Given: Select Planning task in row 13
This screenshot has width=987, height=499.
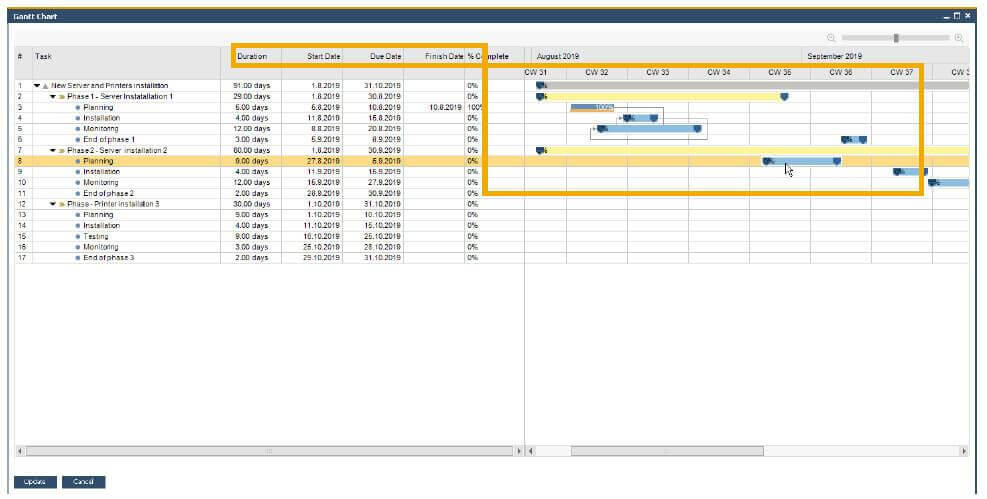Looking at the screenshot, I should point(98,215).
